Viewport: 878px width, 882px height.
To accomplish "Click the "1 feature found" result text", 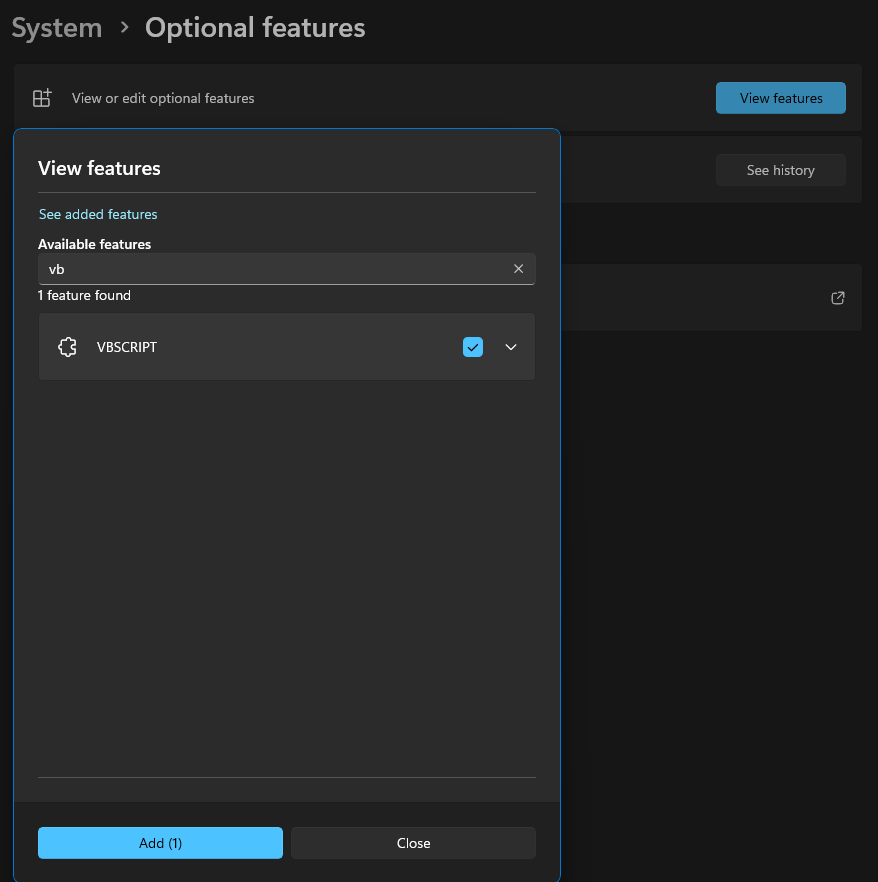I will pos(84,295).
